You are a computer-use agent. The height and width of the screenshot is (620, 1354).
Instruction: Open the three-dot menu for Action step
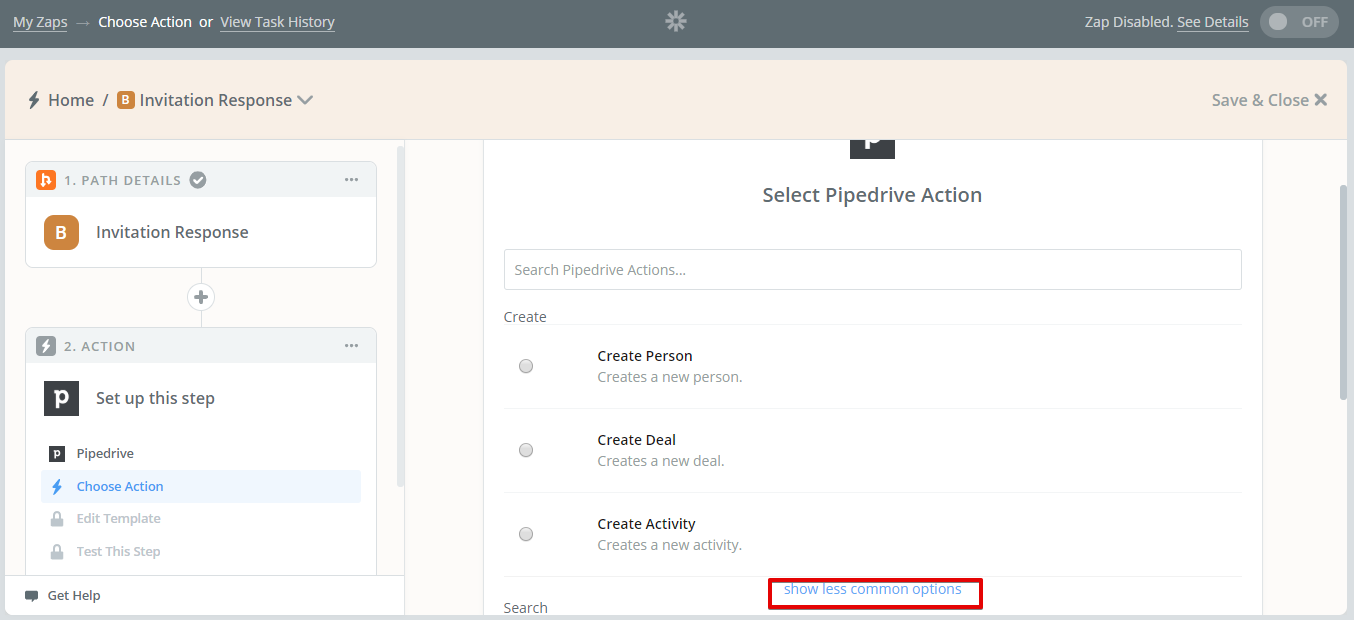pyautogui.click(x=351, y=346)
